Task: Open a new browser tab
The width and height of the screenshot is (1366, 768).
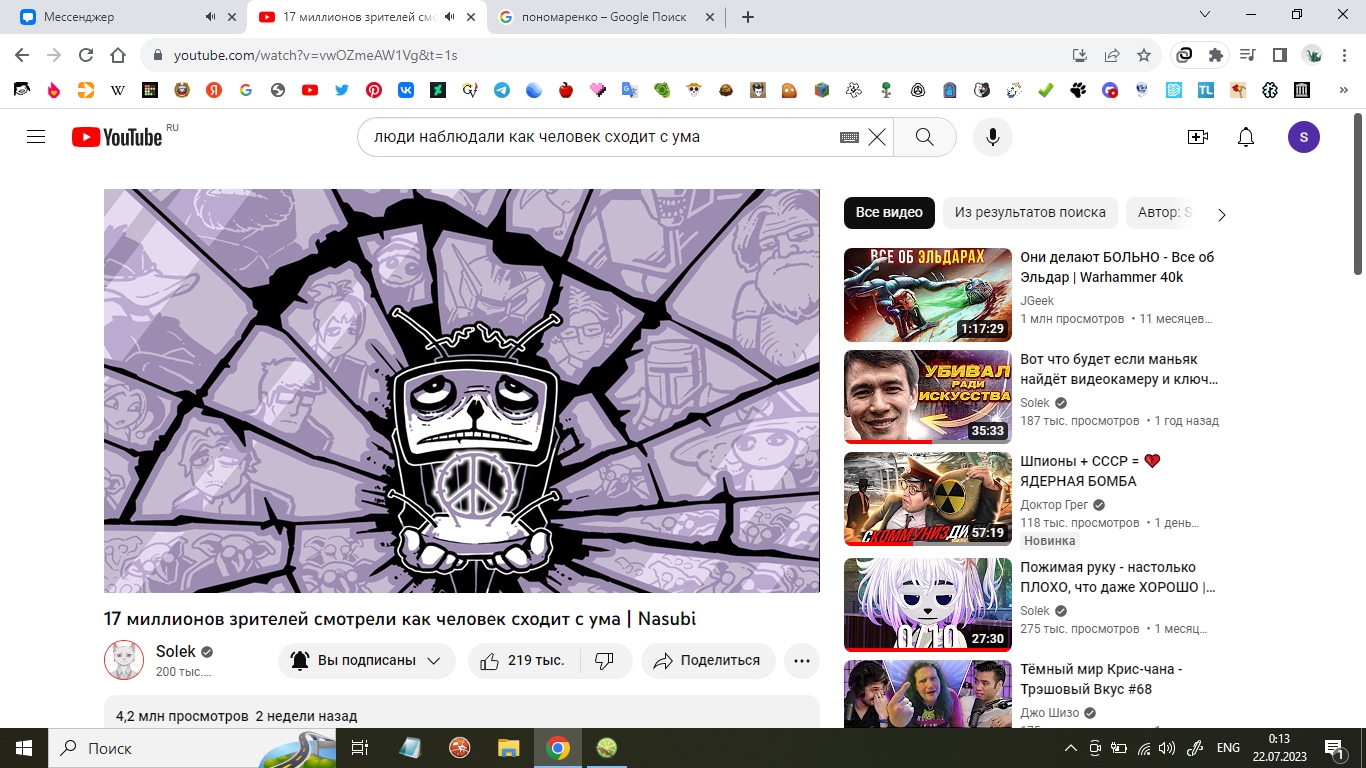Action: (x=748, y=17)
